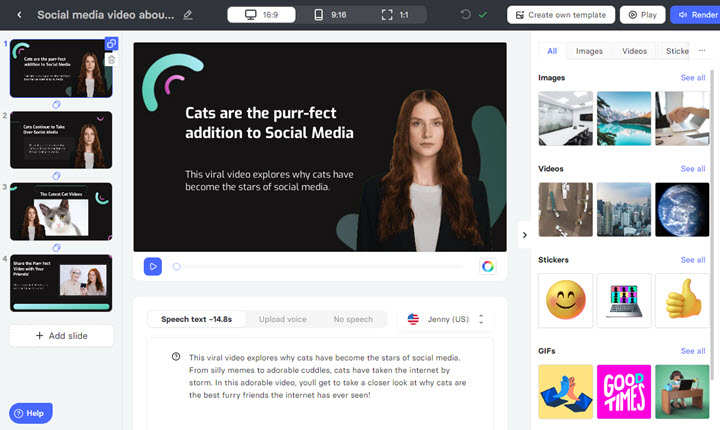Select the handshake image
720x430 pixels.
pos(682,119)
